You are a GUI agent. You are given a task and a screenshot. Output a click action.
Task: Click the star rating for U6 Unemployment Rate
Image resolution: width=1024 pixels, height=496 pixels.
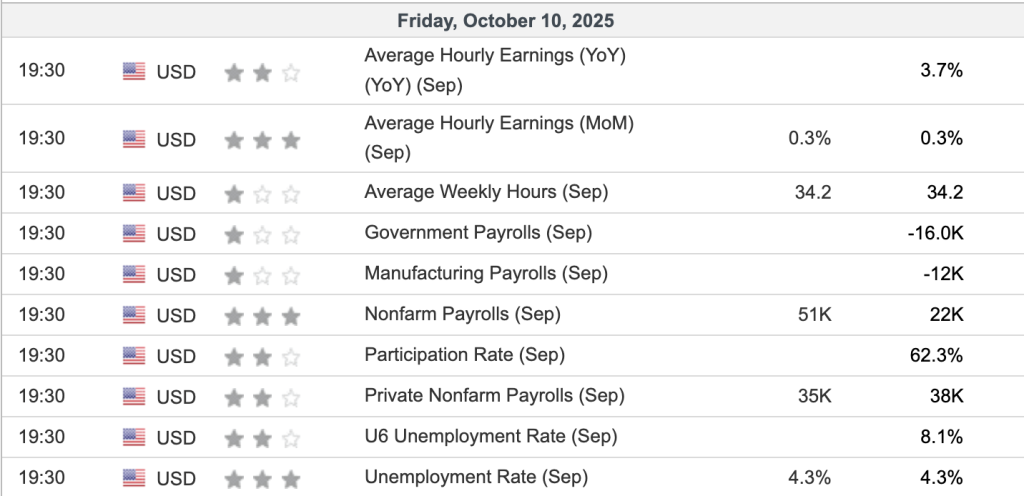[x=262, y=437]
